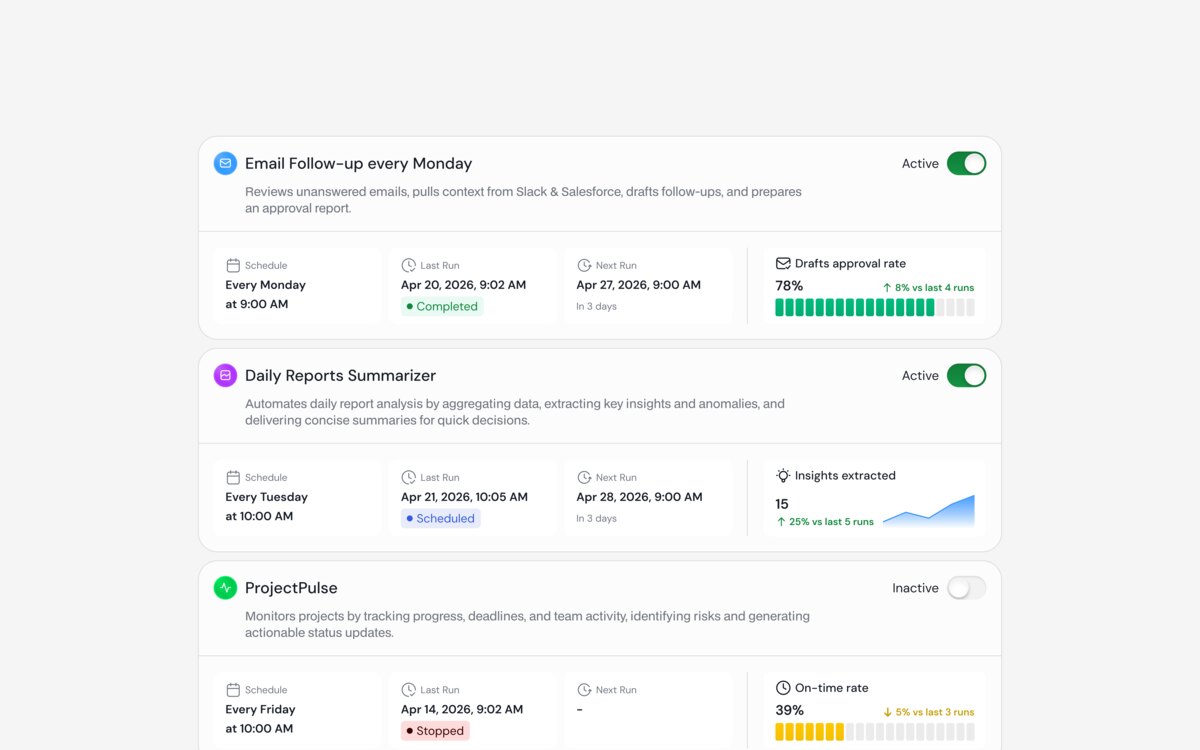This screenshot has height=750, width=1200.
Task: Click the green Drafts approval rate progress bar
Action: pyautogui.click(x=875, y=307)
